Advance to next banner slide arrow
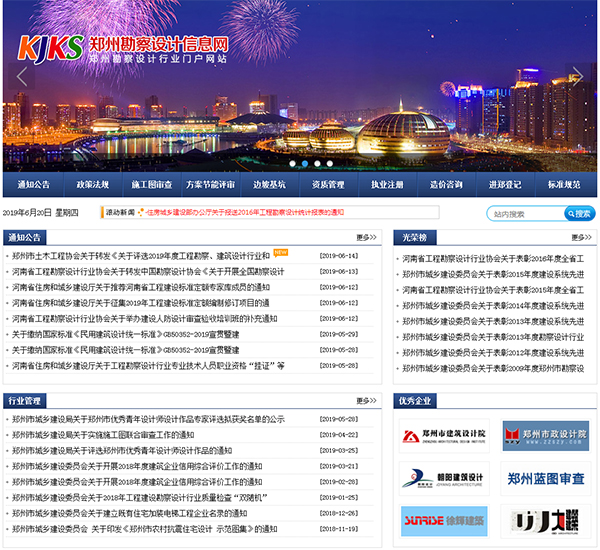This screenshot has width=600, height=550. pyautogui.click(x=577, y=77)
